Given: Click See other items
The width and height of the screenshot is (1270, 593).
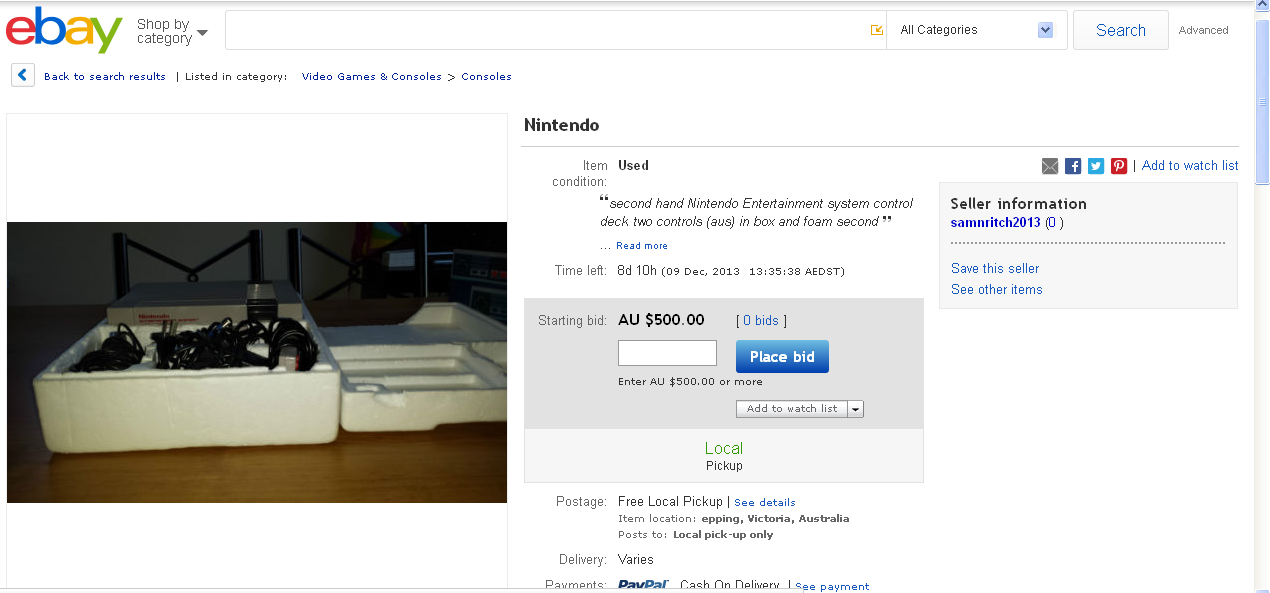Looking at the screenshot, I should click(997, 289).
